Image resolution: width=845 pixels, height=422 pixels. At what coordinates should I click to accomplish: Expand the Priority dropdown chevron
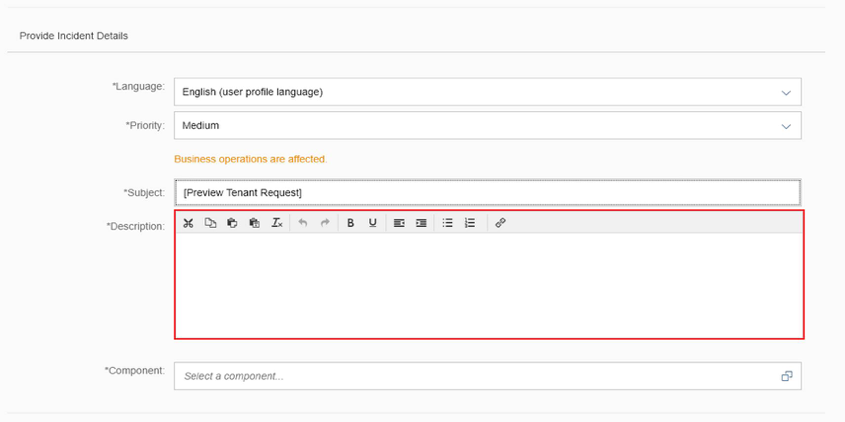pyautogui.click(x=786, y=126)
